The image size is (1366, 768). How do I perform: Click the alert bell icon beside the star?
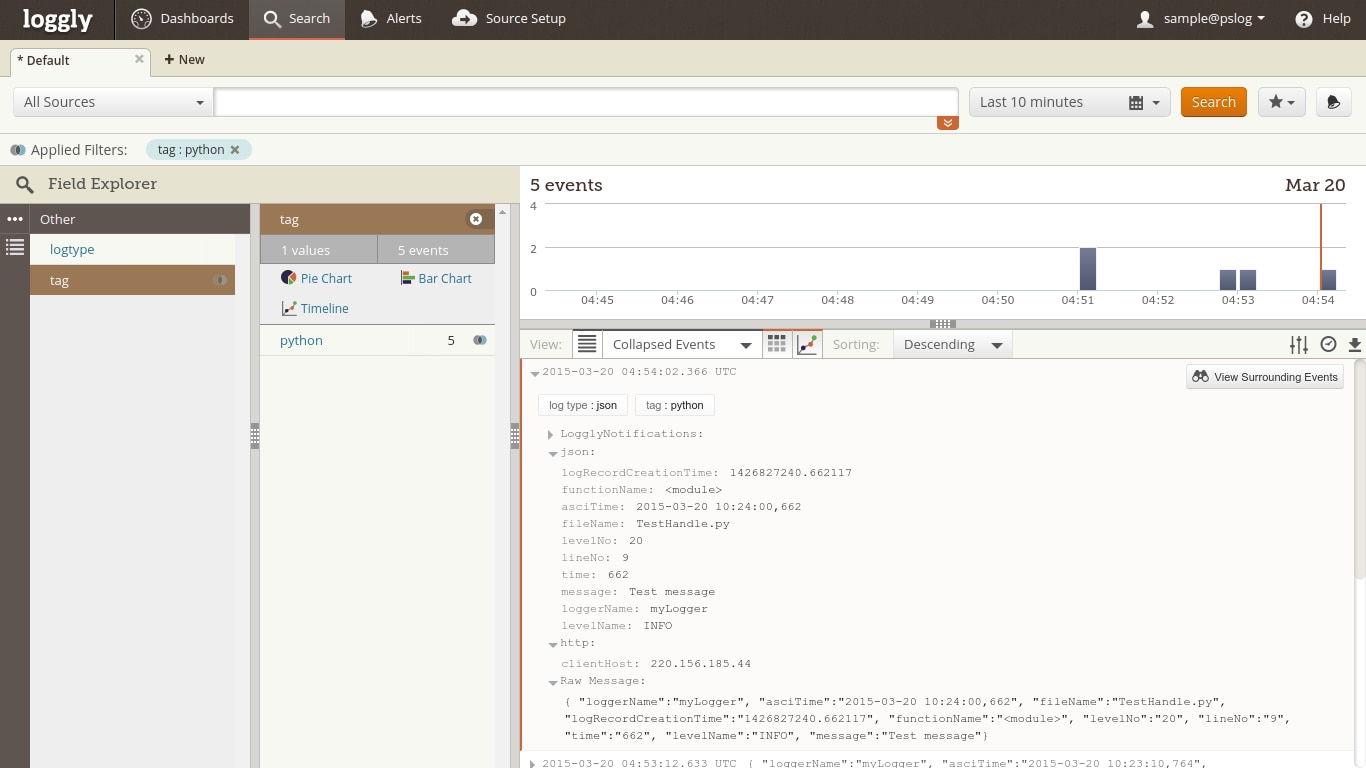coord(1333,102)
